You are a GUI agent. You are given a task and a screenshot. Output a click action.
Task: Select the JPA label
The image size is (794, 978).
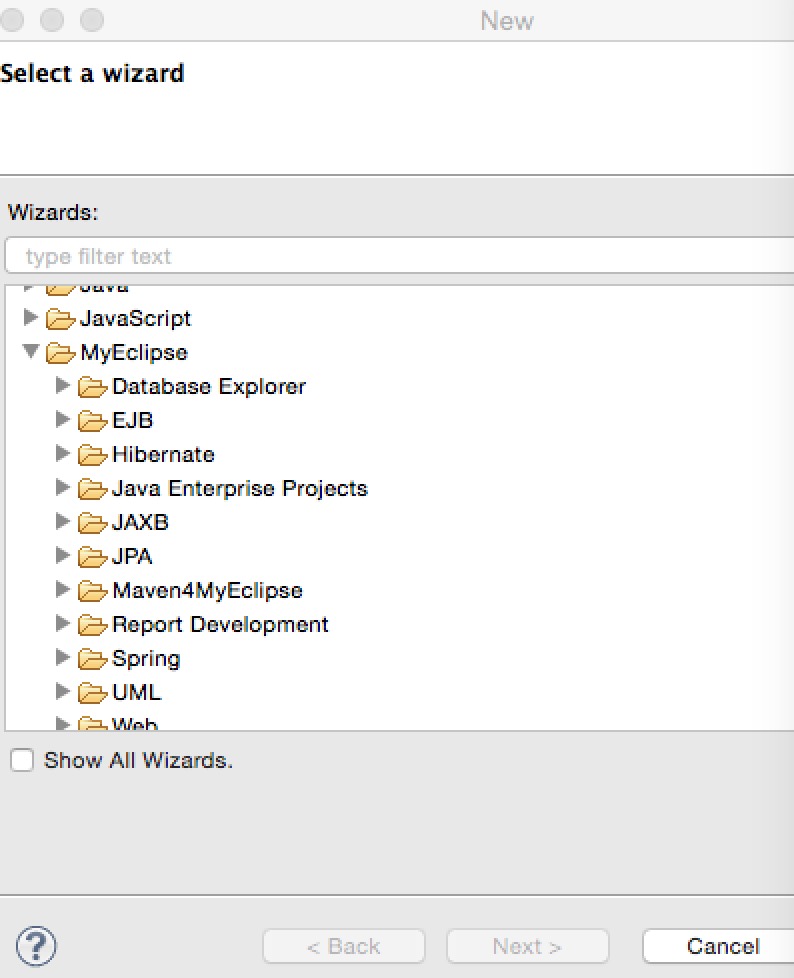(x=132, y=556)
